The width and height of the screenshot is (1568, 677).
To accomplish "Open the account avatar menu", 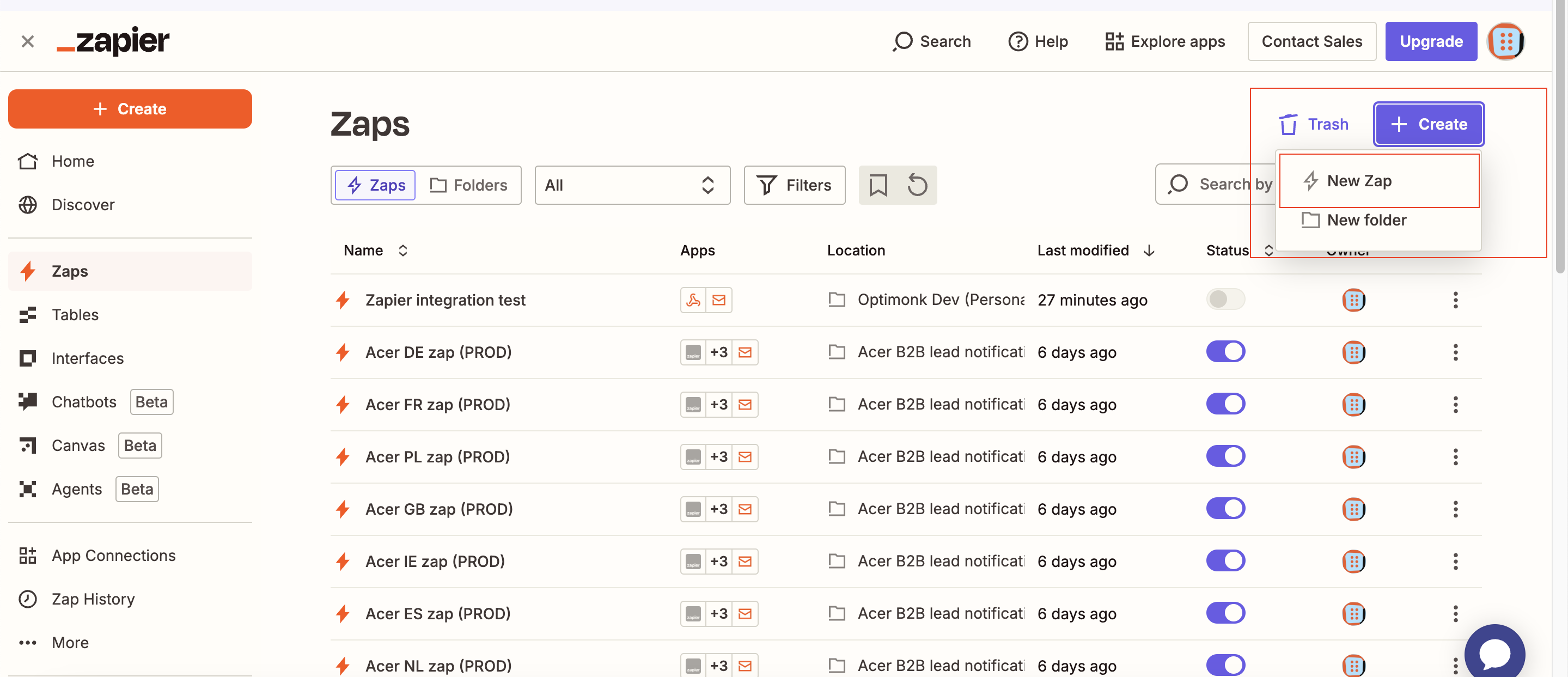I will pyautogui.click(x=1506, y=41).
